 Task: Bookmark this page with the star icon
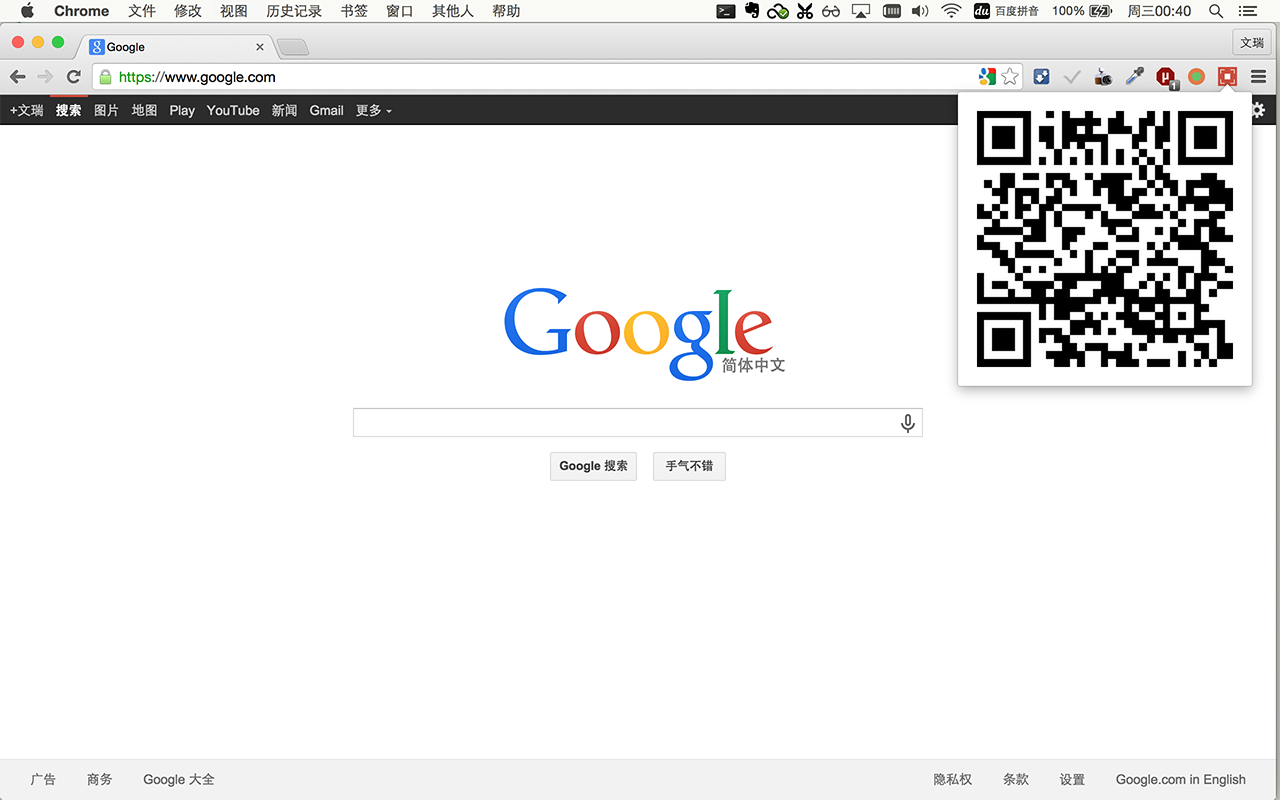pos(1010,76)
